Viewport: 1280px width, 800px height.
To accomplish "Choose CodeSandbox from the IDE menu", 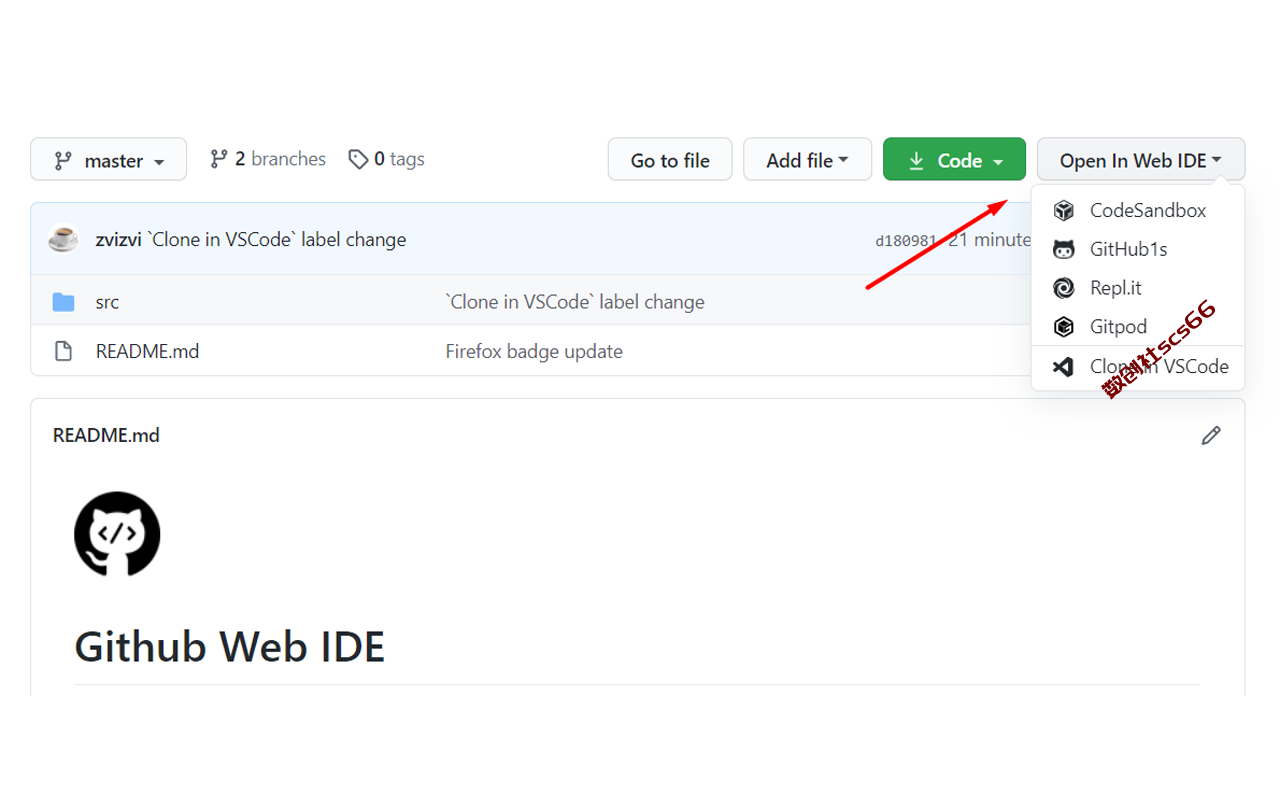I will (x=1138, y=210).
